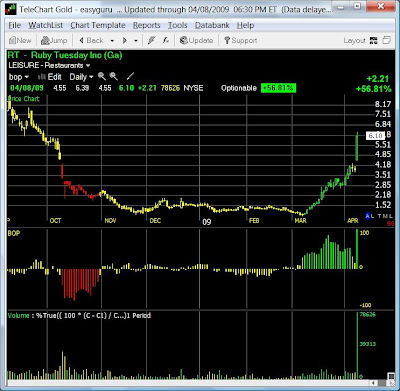Screen dimensions: 400x391
Task: Maximize the TeleChart Gold window
Action: (x=357, y=6)
